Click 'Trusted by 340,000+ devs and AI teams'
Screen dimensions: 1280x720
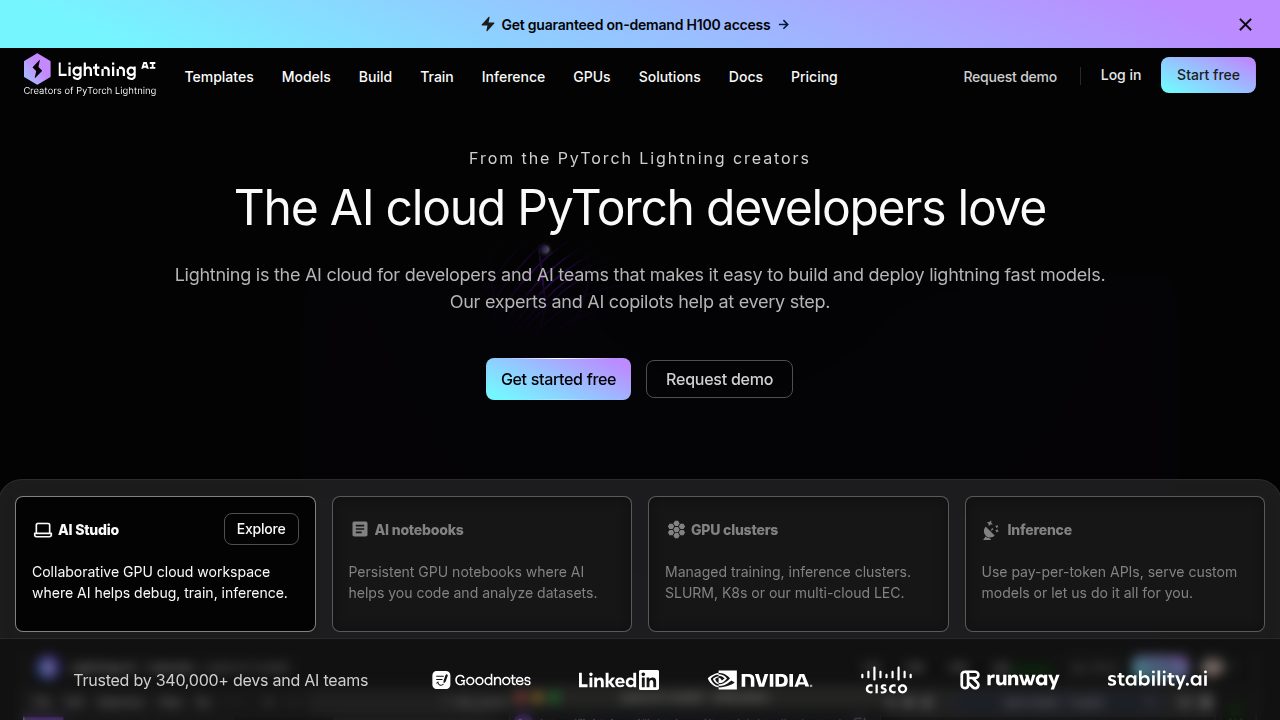pos(221,680)
